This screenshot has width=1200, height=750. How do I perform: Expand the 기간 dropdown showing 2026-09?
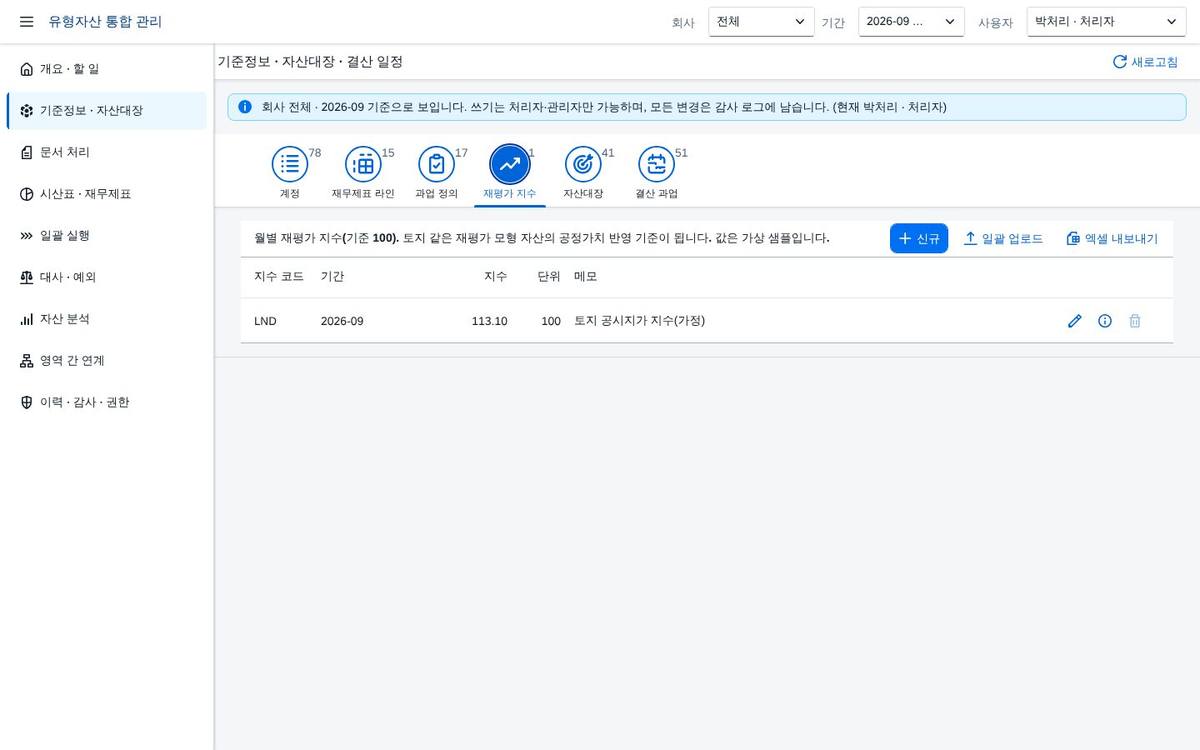911,22
